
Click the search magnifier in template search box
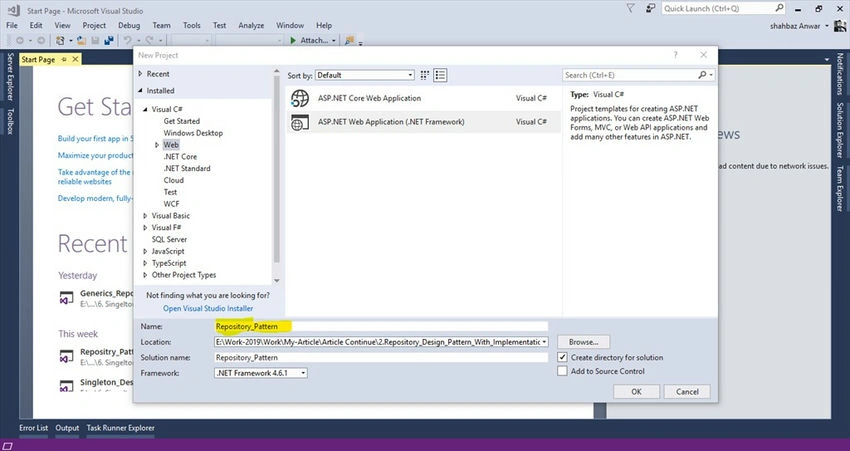[x=702, y=75]
